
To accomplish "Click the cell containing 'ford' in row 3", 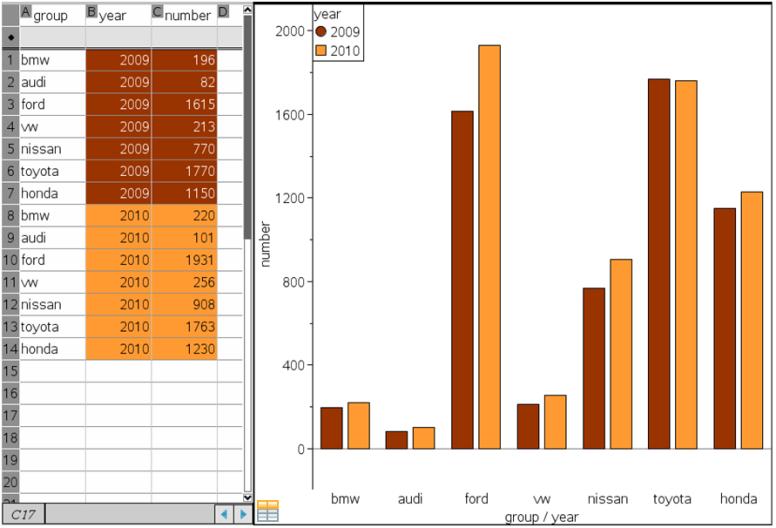I will coord(52,104).
